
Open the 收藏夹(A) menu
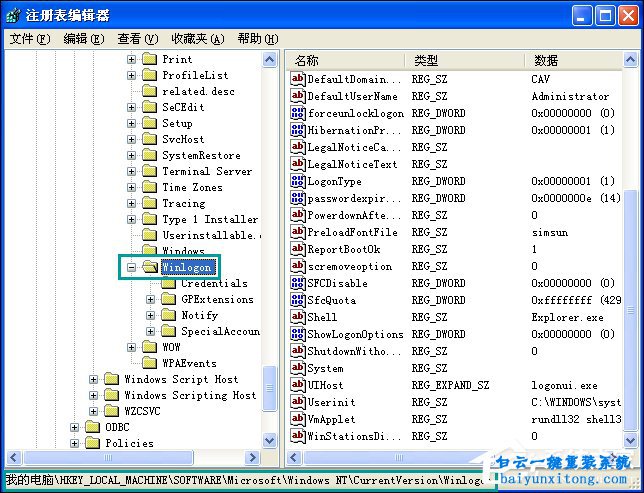point(198,39)
